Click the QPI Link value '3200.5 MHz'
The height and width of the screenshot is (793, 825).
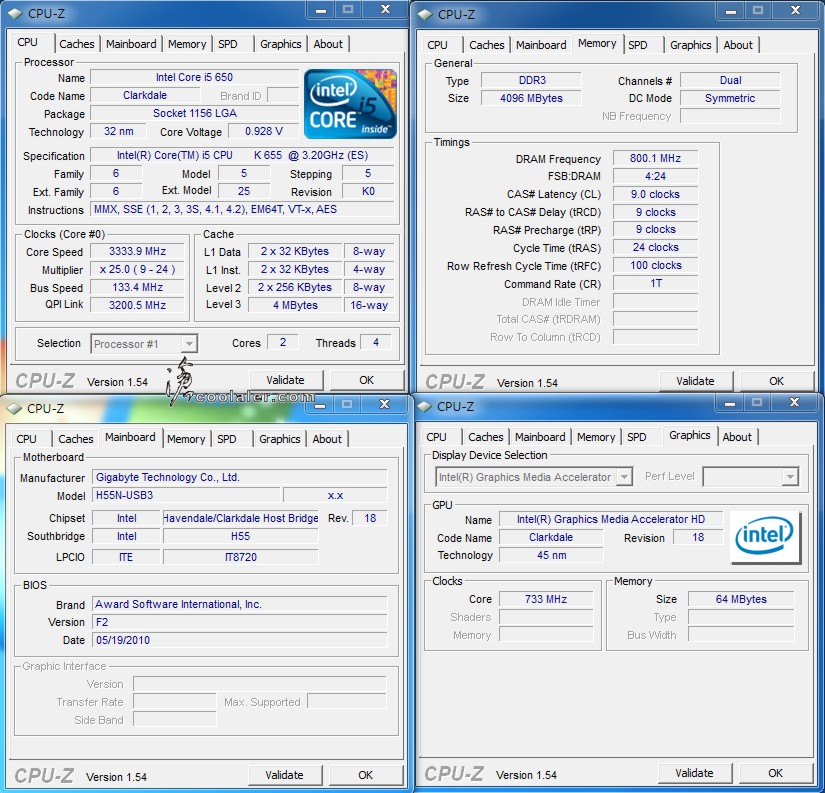[x=137, y=305]
